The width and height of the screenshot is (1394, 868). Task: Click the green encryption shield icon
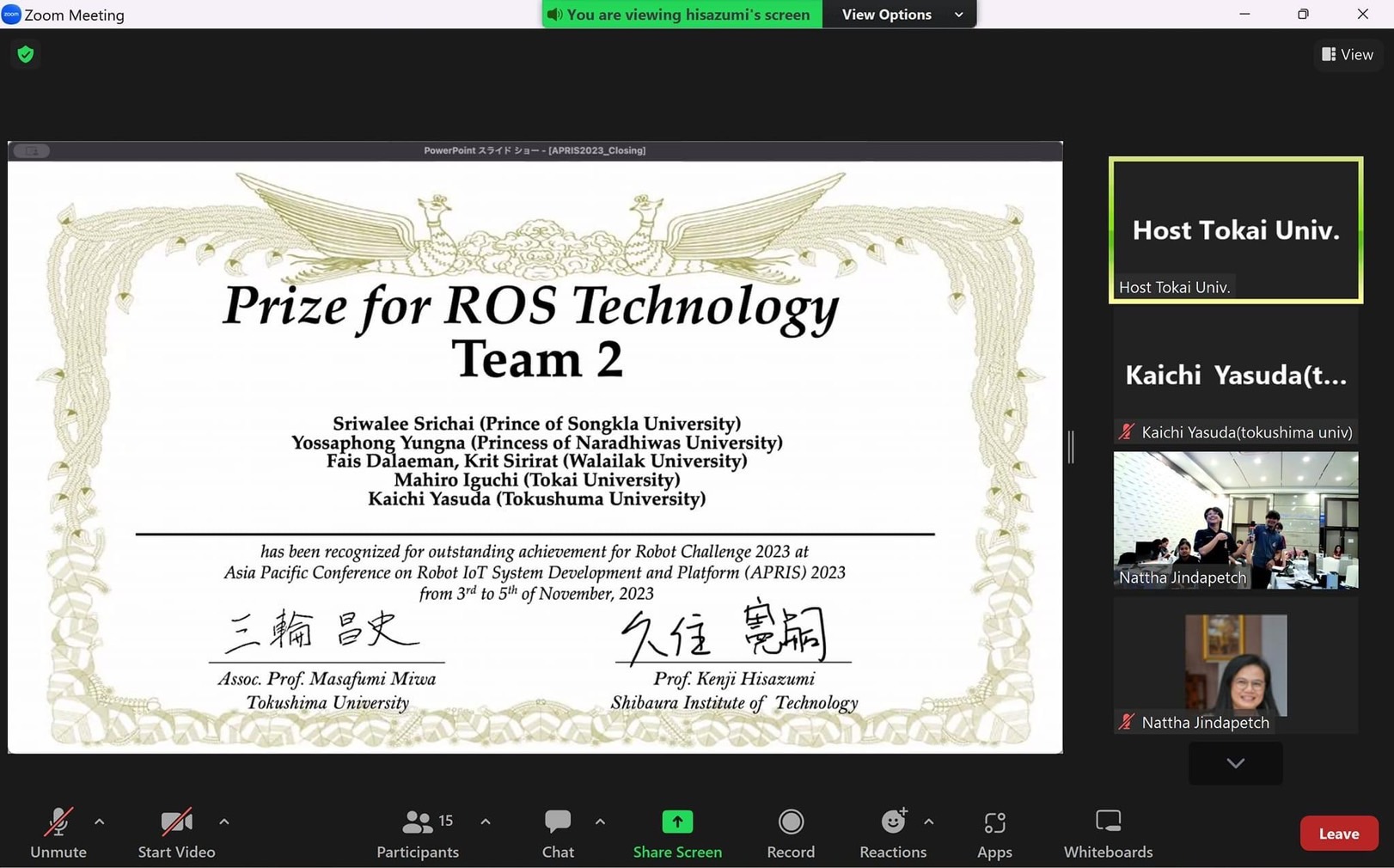click(x=26, y=54)
